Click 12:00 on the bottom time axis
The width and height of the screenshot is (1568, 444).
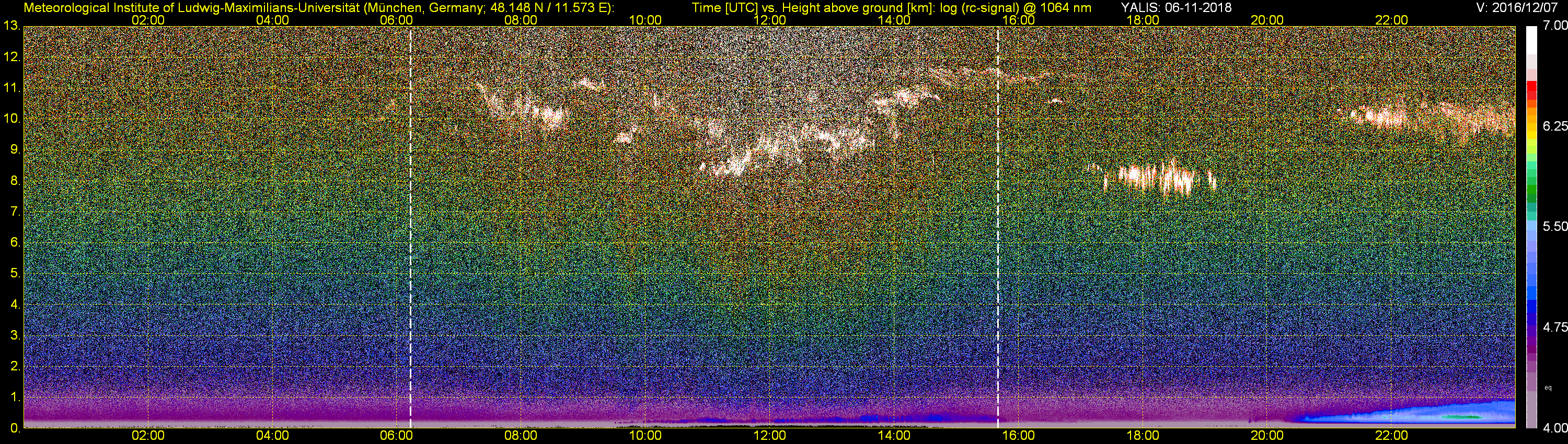tap(769, 436)
